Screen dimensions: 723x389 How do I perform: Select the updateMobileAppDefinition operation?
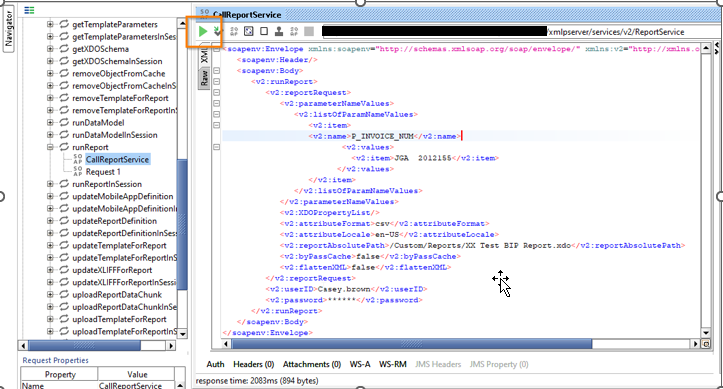[123, 196]
